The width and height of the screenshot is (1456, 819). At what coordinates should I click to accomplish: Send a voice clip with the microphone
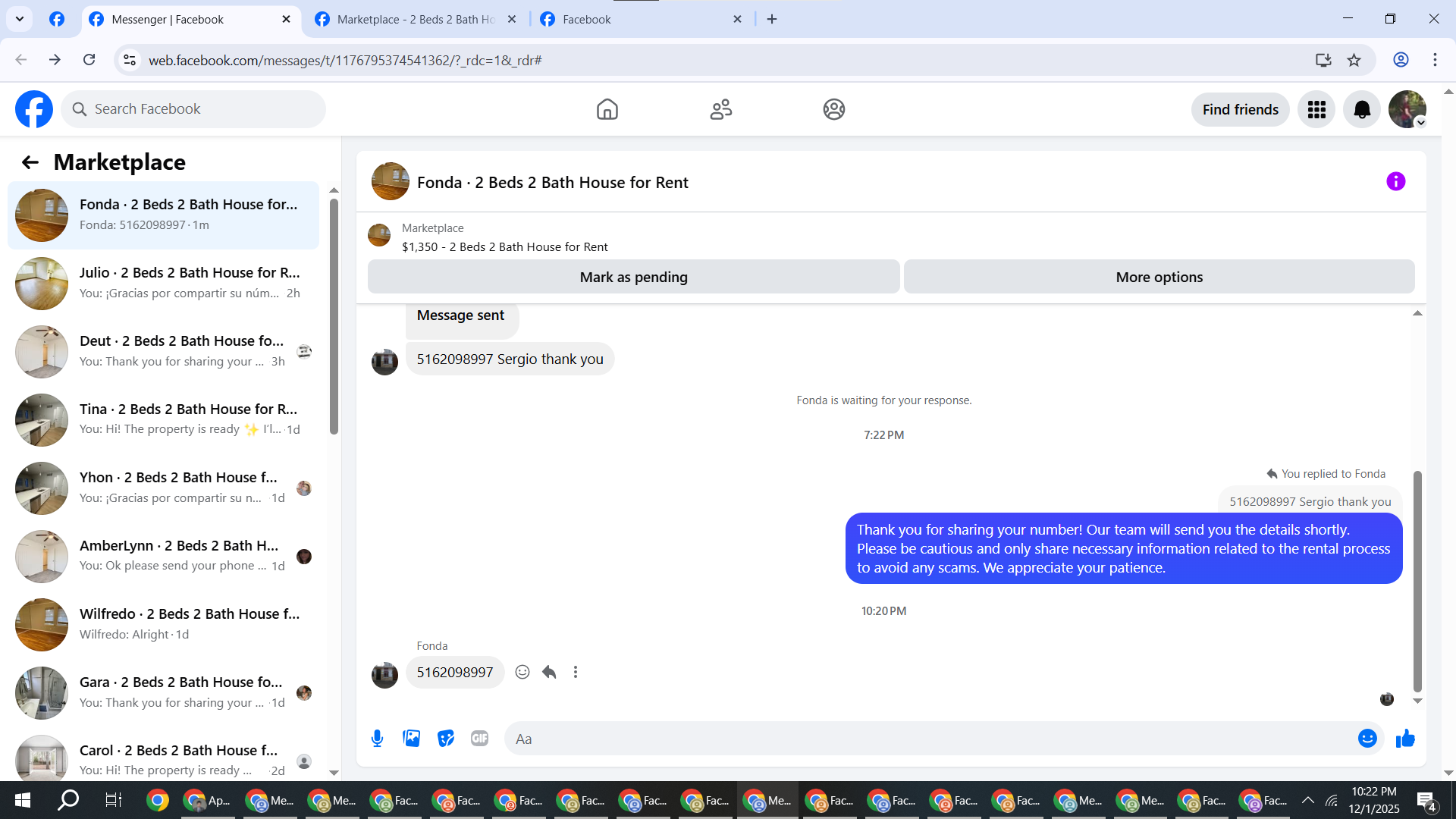coord(377,739)
